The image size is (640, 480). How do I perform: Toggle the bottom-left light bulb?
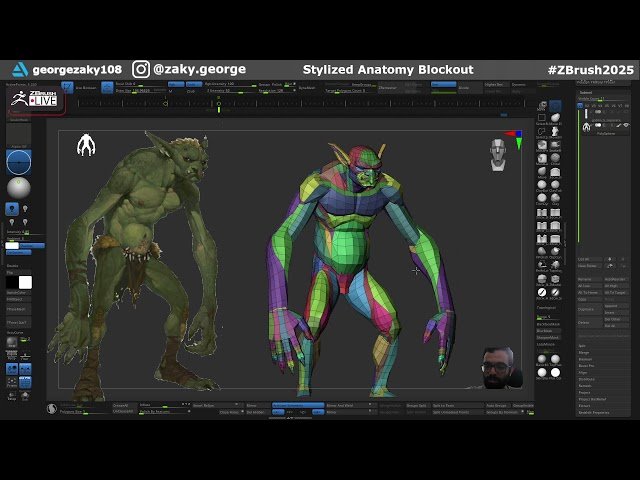tap(12, 222)
